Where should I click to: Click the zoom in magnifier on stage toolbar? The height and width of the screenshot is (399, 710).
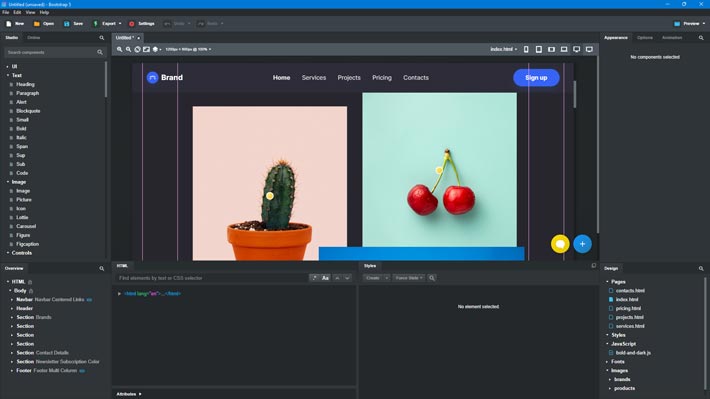pos(120,49)
